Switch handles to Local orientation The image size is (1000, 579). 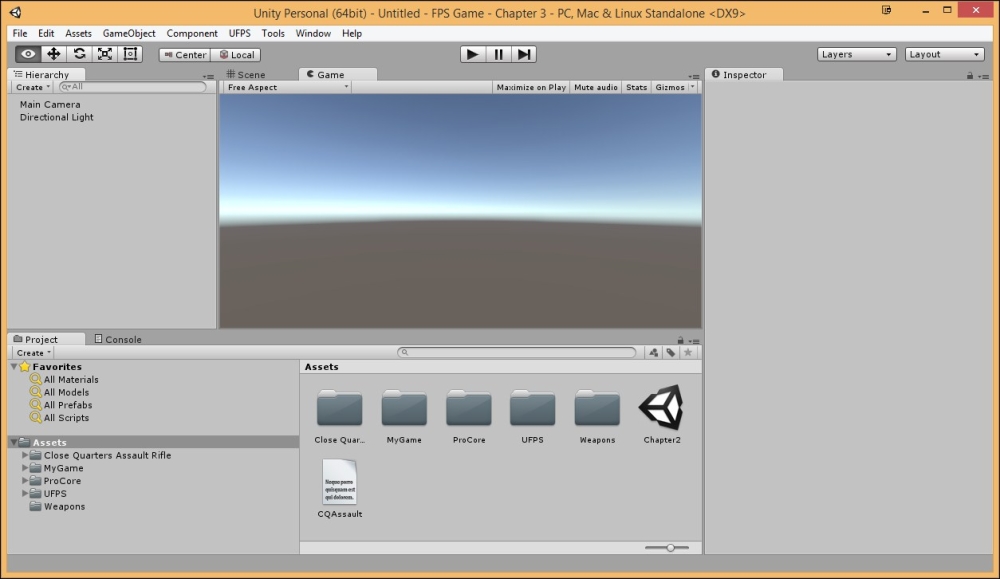[x=236, y=54]
